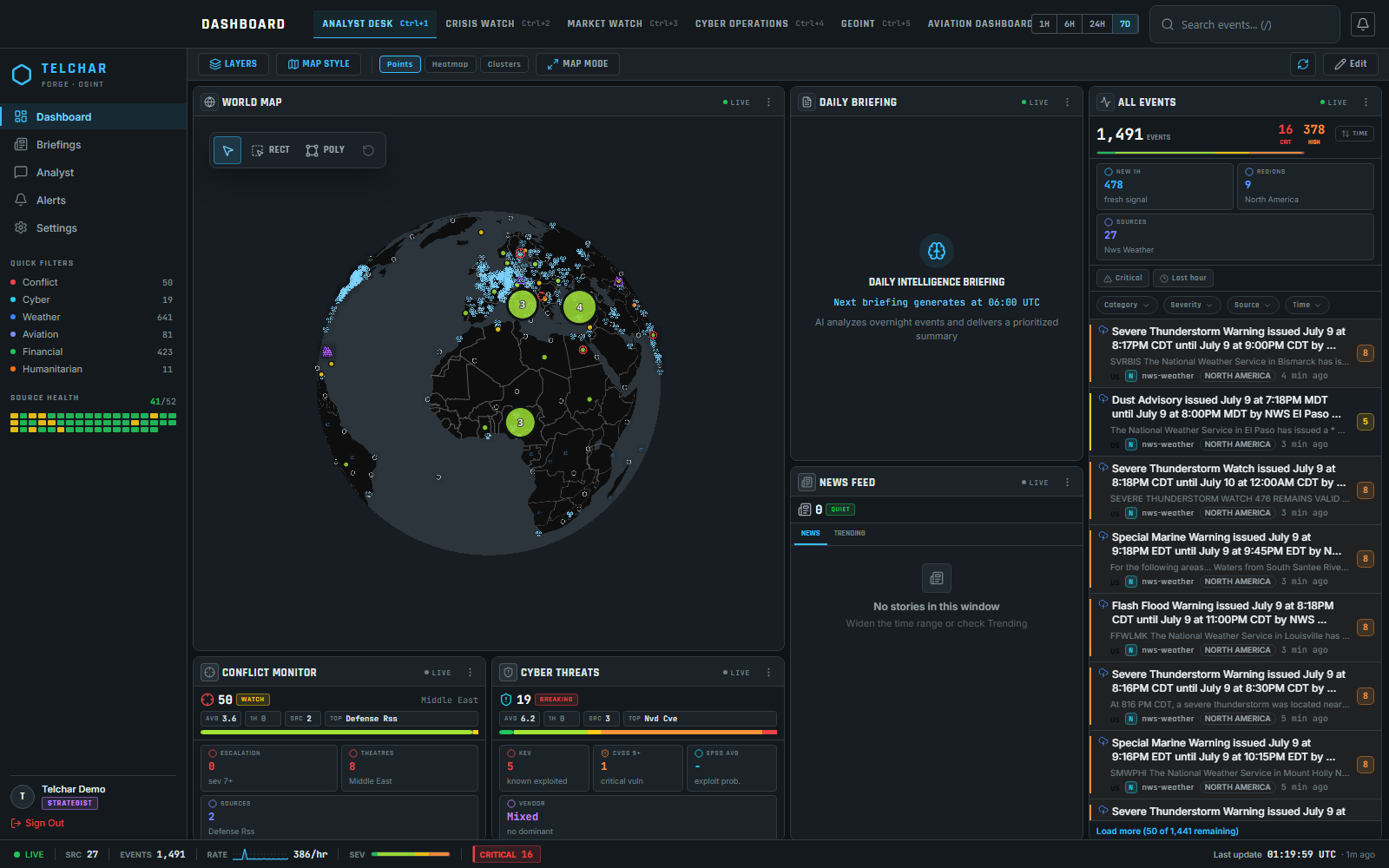Click the Search events input field
This screenshot has width=1389, height=868.
coord(1245,24)
